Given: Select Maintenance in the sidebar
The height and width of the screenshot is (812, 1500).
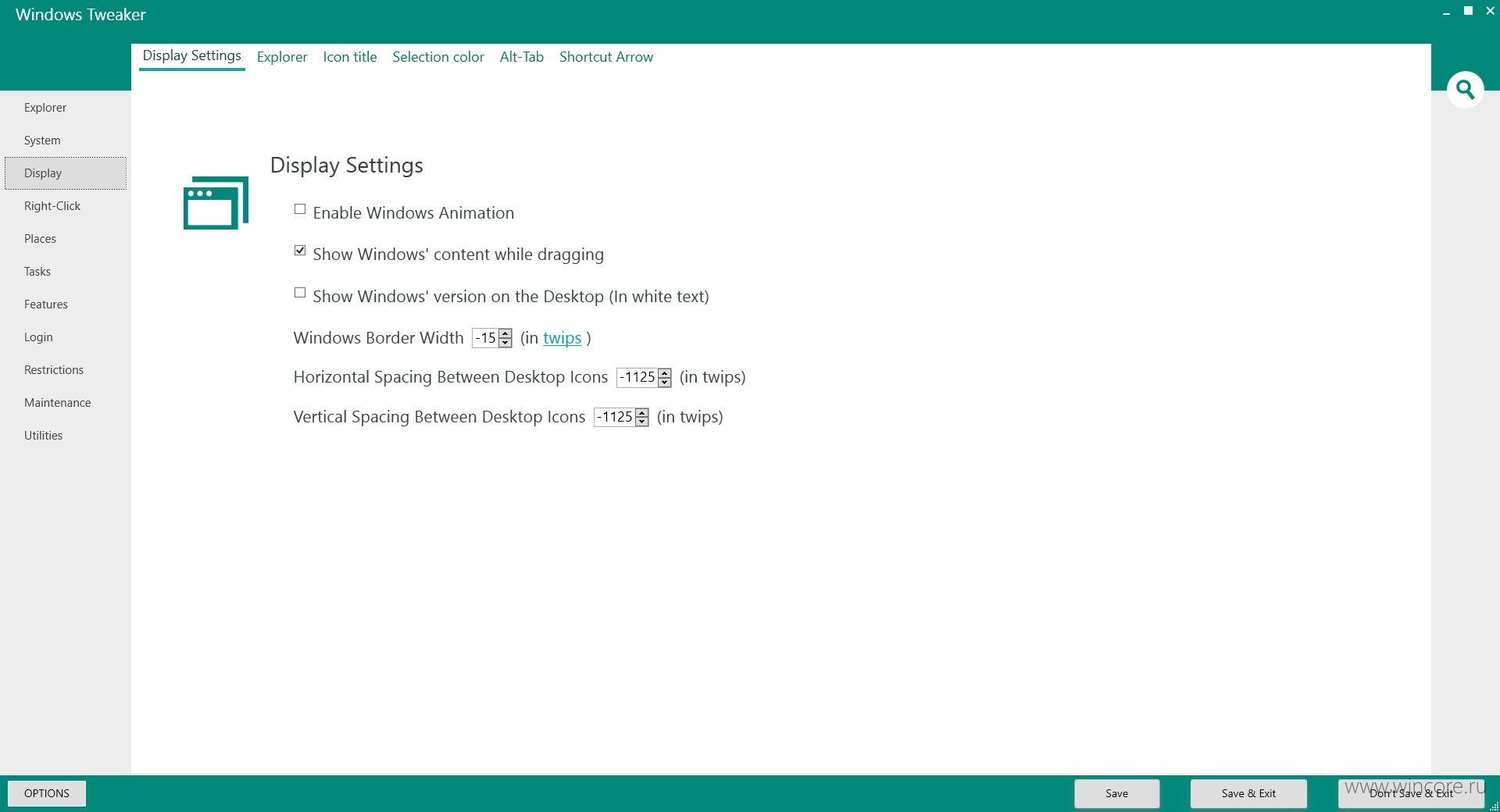Looking at the screenshot, I should 66,403.
